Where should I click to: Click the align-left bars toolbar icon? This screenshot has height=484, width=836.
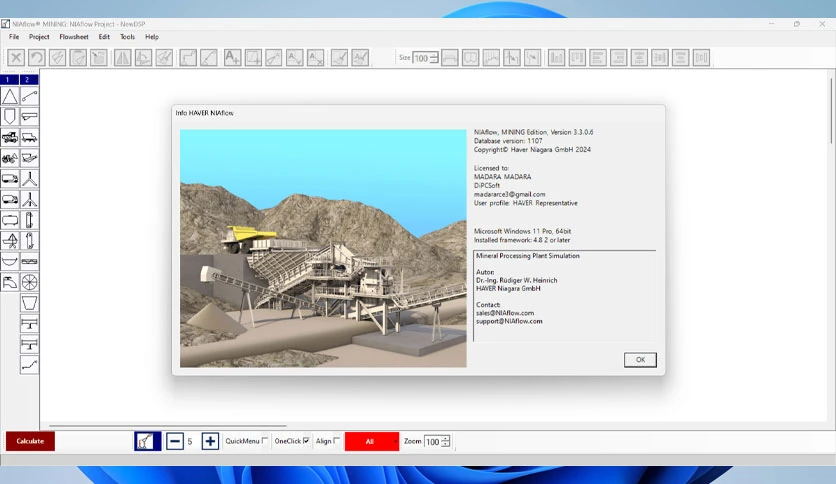pyautogui.click(x=598, y=57)
